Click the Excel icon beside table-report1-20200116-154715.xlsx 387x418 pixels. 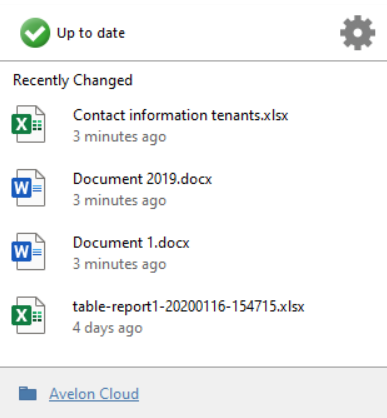[x=28, y=315]
